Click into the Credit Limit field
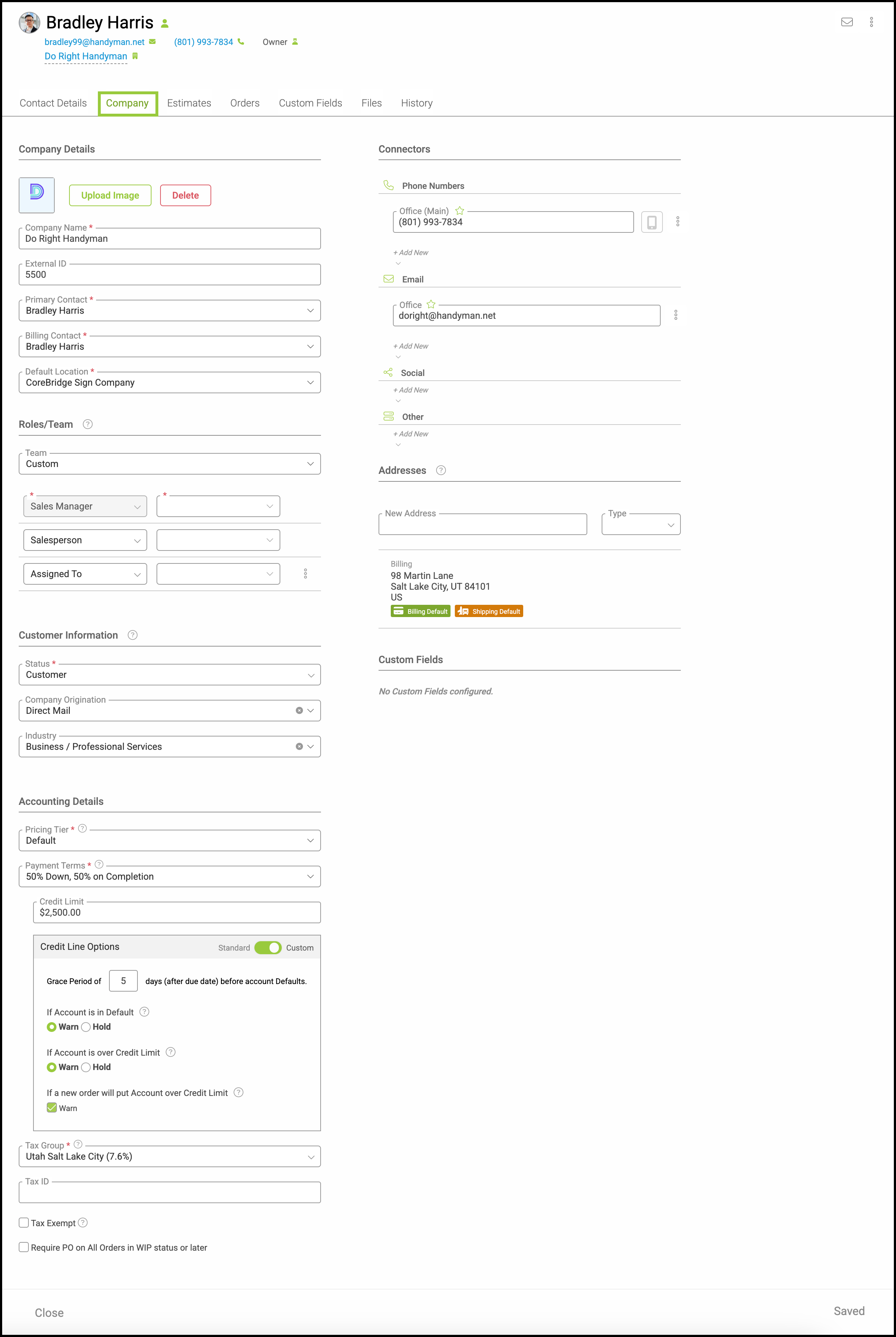Image resolution: width=896 pixels, height=1337 pixels. (x=177, y=912)
